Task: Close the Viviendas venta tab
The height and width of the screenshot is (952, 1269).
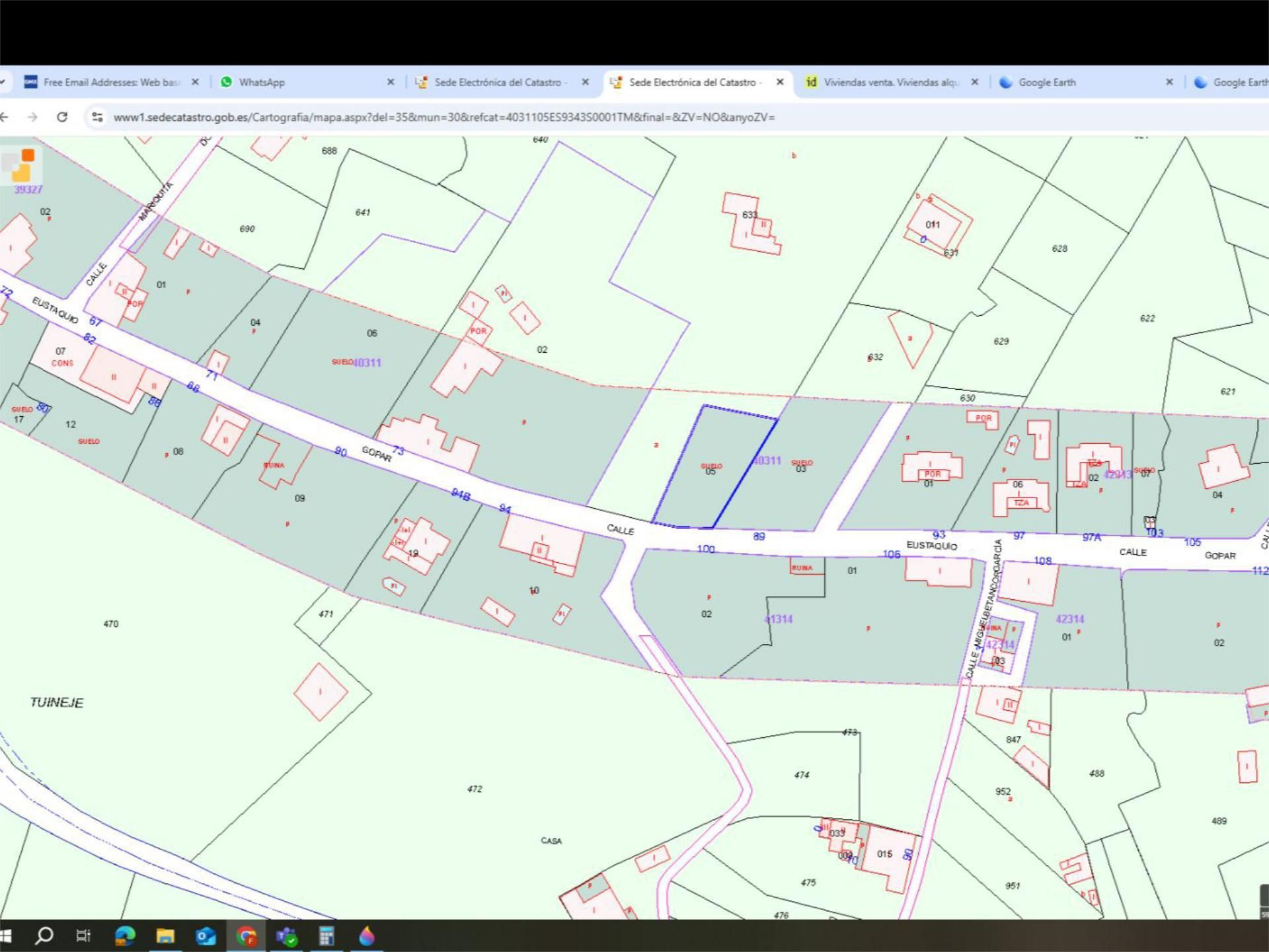Action: [x=974, y=82]
